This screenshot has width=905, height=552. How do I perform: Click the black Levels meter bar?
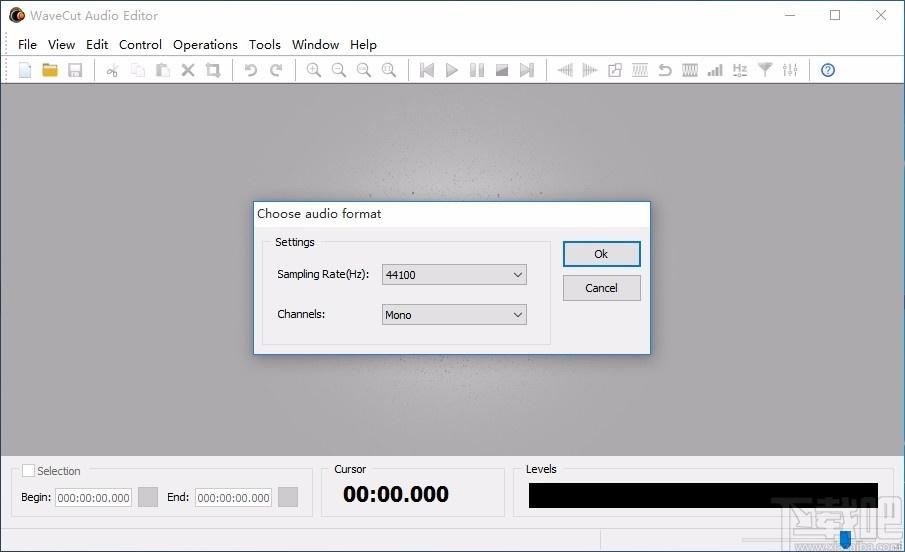pyautogui.click(x=703, y=495)
